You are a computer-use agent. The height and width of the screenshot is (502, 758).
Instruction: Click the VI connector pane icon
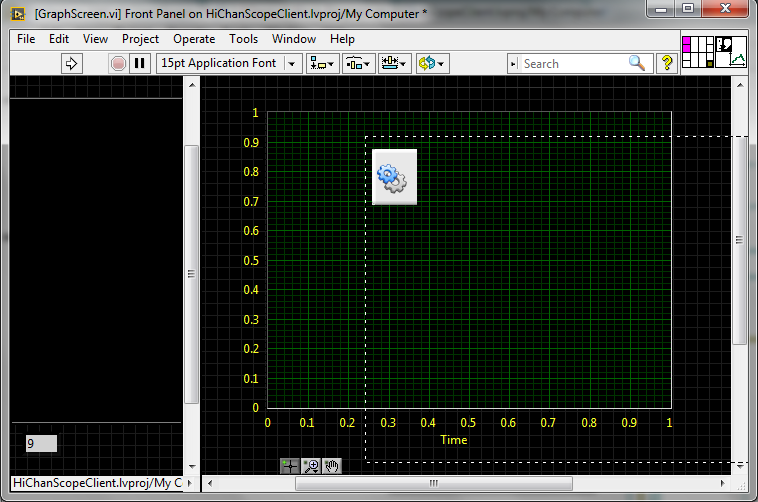[696, 51]
